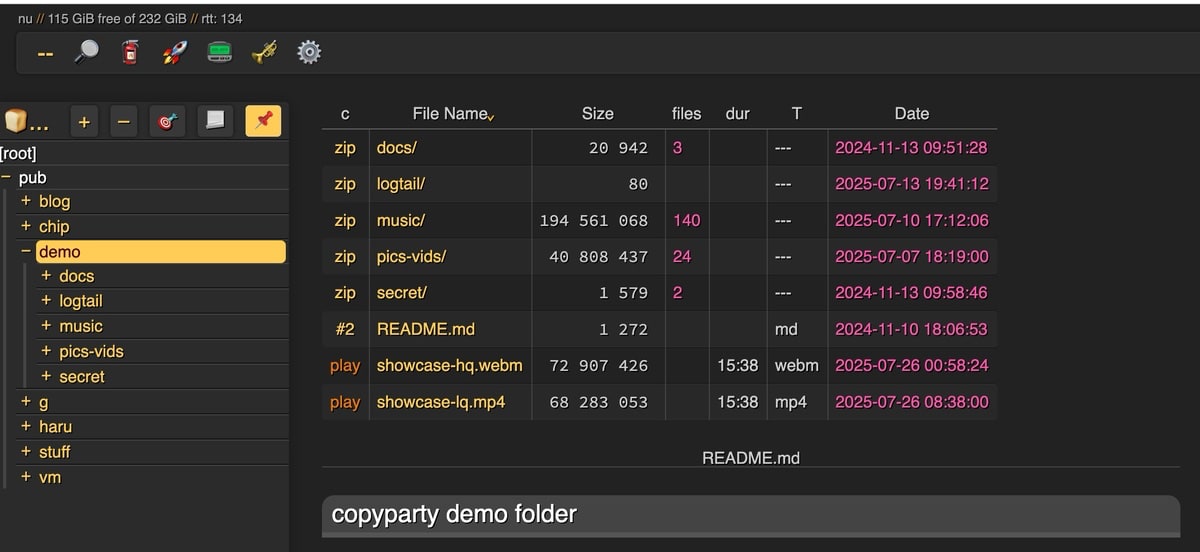Download the music folder as zip

click(x=345, y=220)
